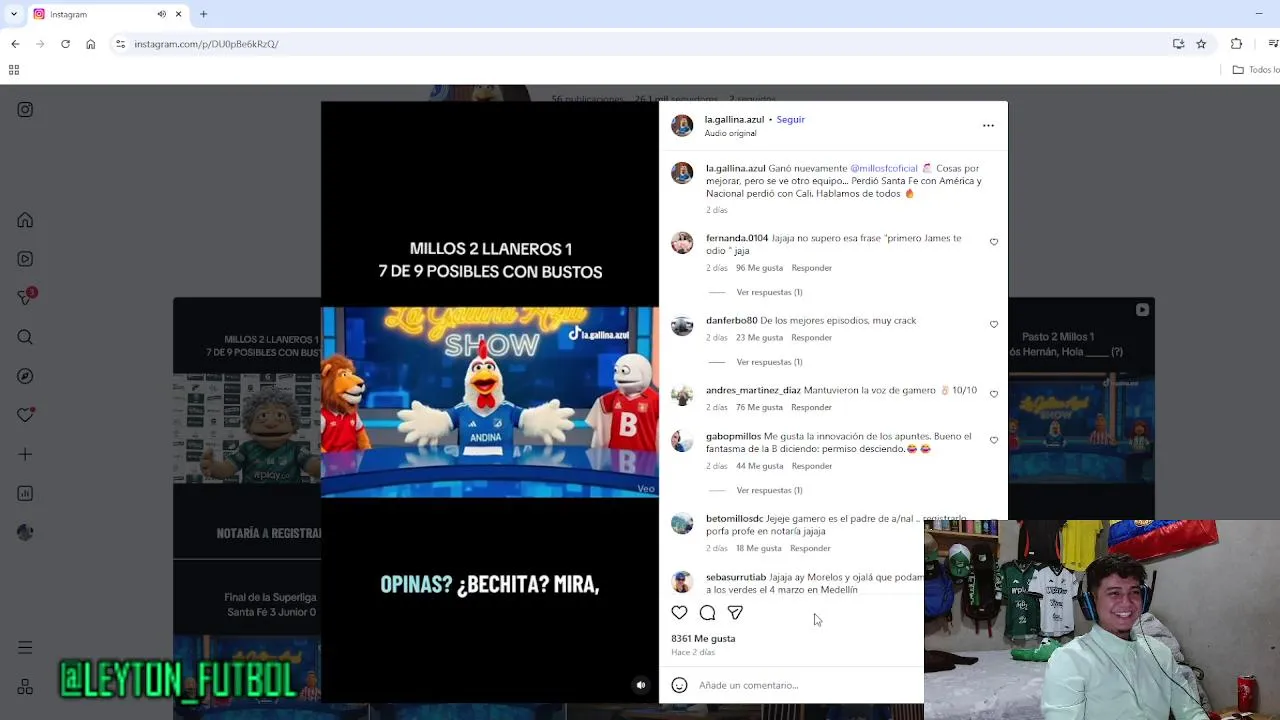
Task: Go back in browser history
Action: tap(15, 44)
